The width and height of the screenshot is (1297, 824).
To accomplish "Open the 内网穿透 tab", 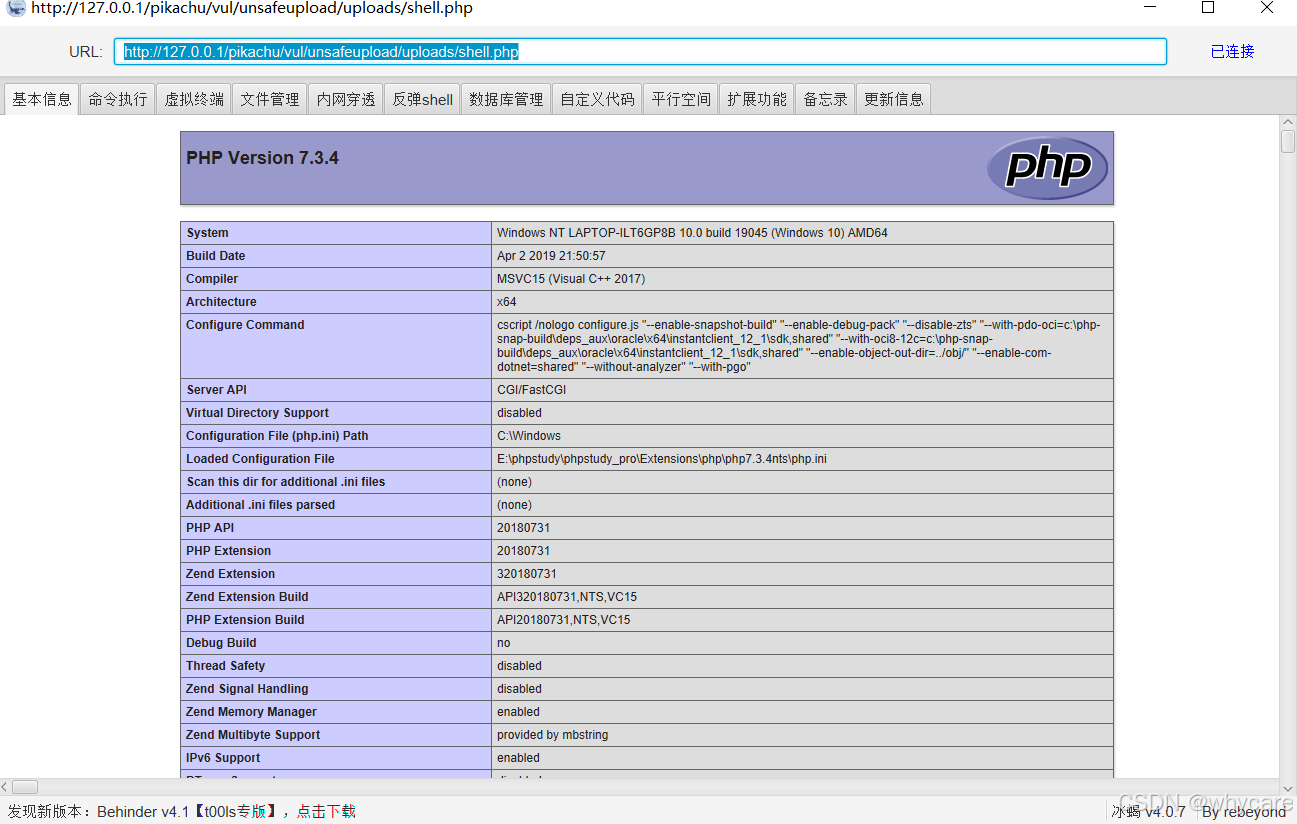I will tap(346, 99).
